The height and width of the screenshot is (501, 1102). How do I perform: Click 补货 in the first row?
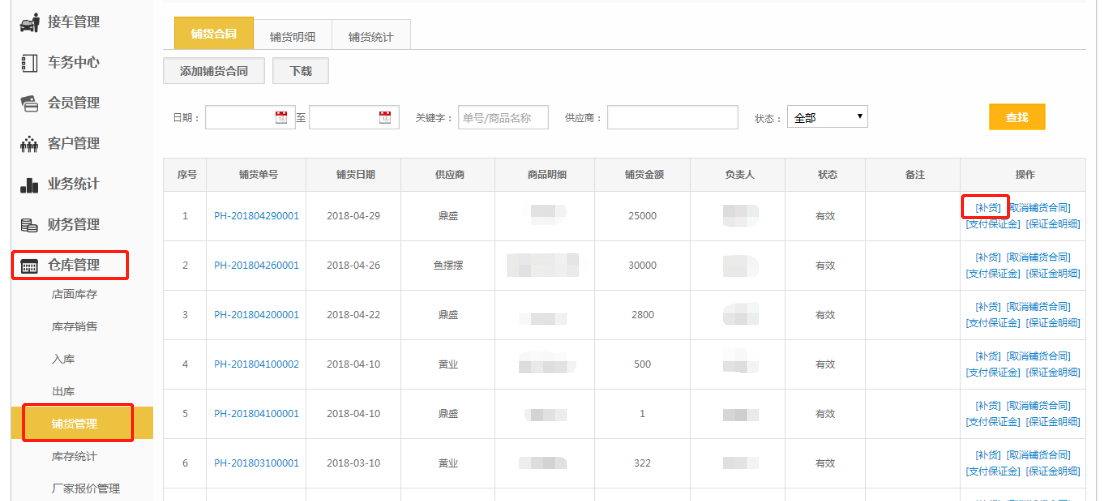[x=987, y=208]
